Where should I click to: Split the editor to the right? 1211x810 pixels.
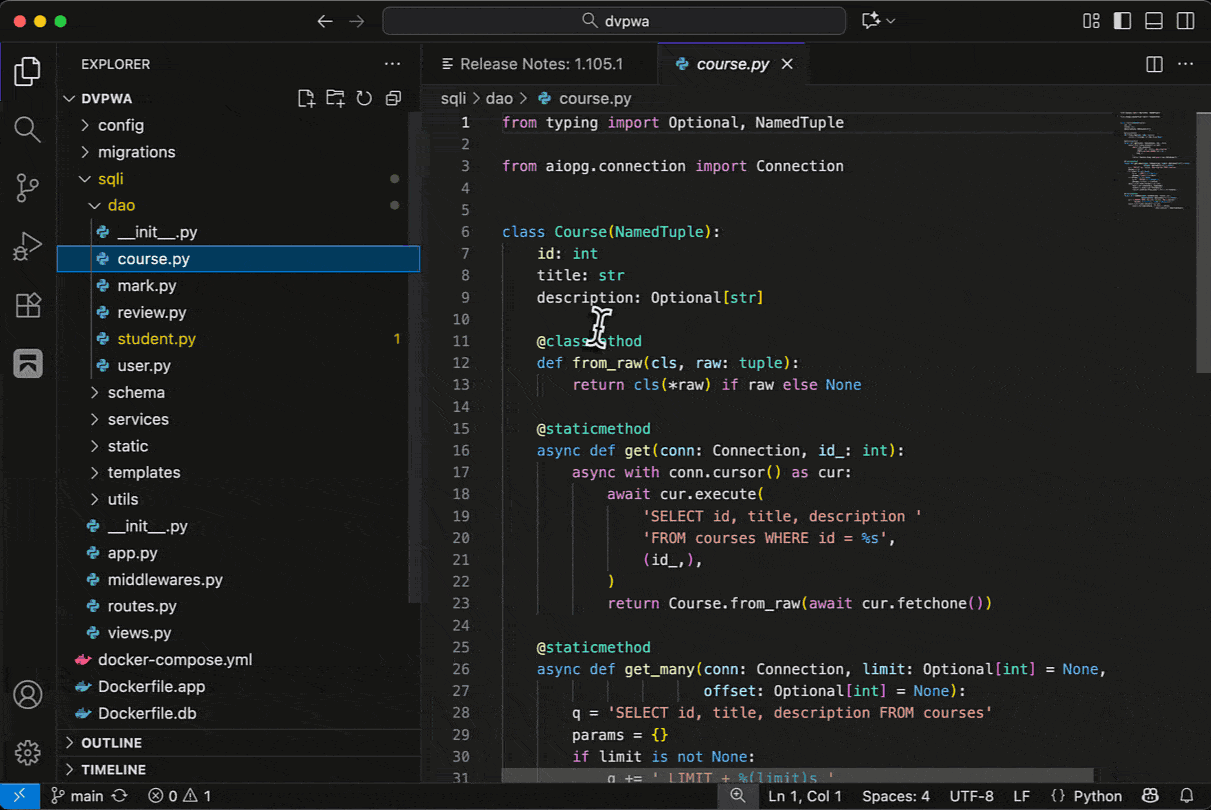[x=1154, y=64]
